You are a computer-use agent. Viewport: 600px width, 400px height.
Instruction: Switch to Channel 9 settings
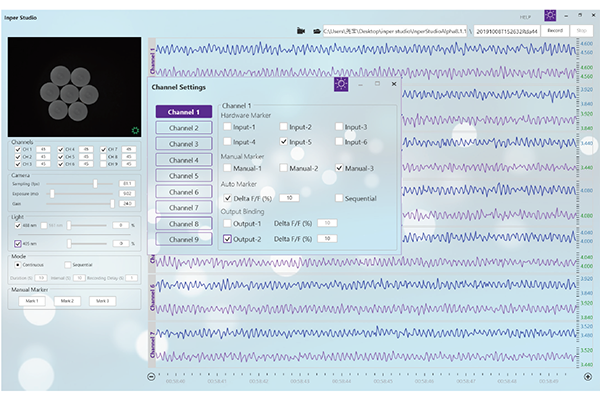(182, 240)
